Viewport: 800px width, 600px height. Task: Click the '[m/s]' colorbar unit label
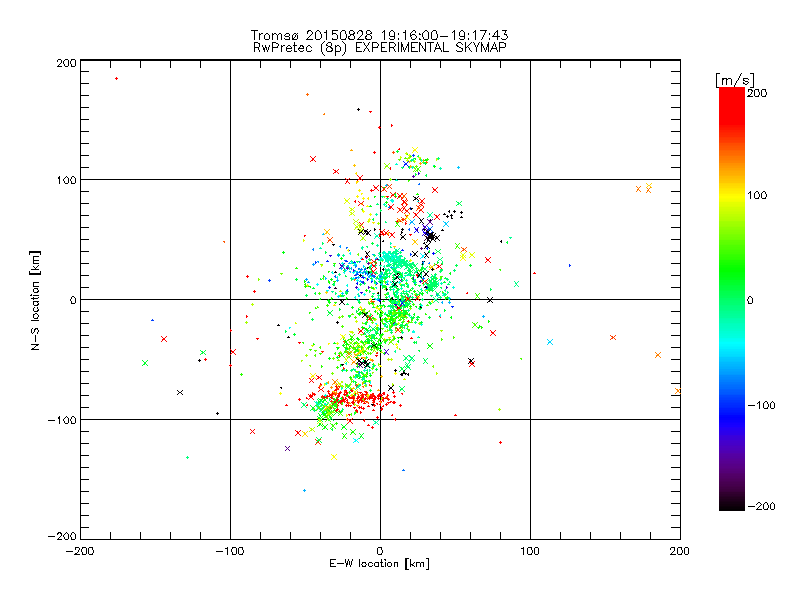click(735, 80)
